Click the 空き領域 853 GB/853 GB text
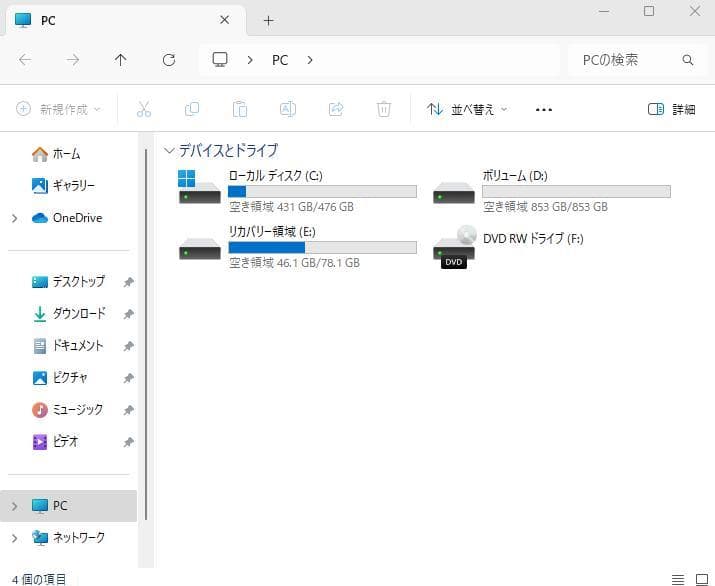This screenshot has width=715, height=586. coord(545,207)
